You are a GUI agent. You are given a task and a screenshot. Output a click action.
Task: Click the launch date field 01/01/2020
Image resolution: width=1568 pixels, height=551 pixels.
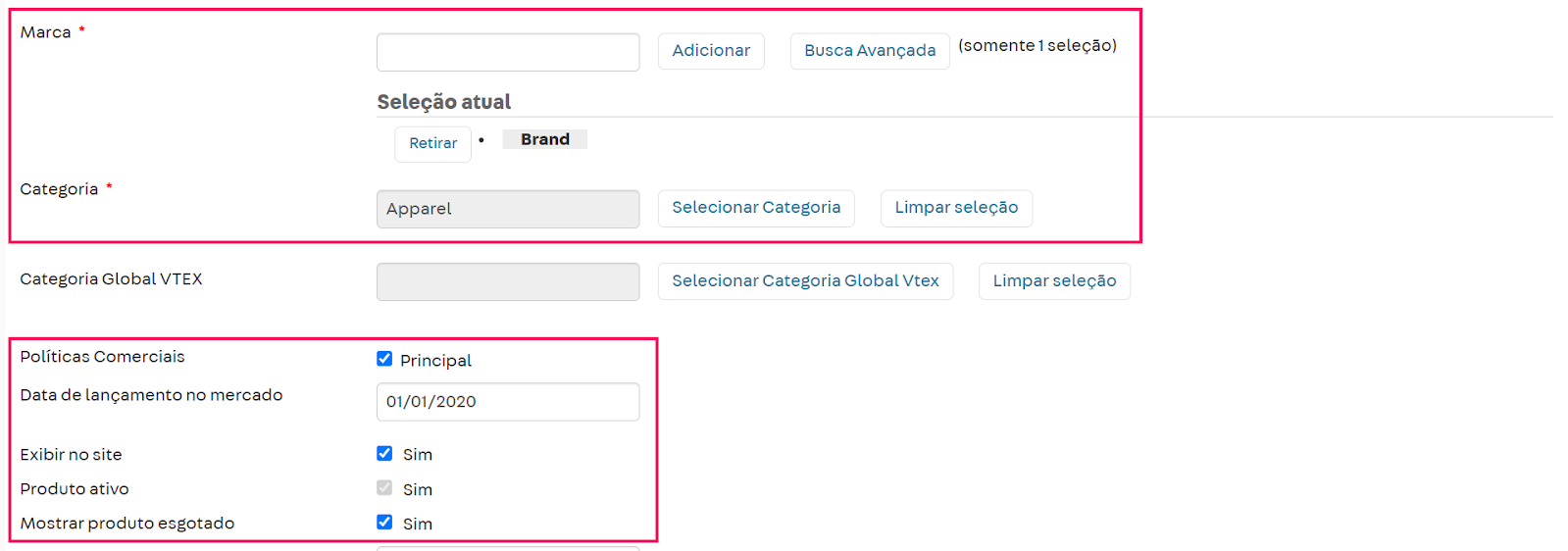507,402
